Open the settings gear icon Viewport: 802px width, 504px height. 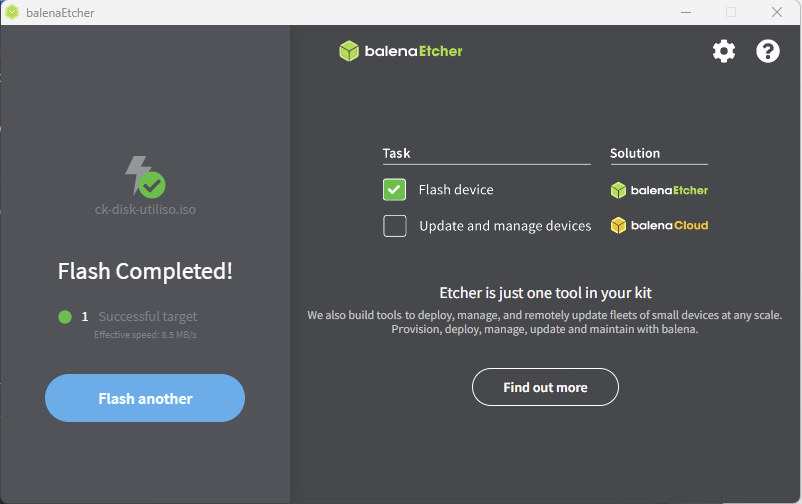click(724, 51)
